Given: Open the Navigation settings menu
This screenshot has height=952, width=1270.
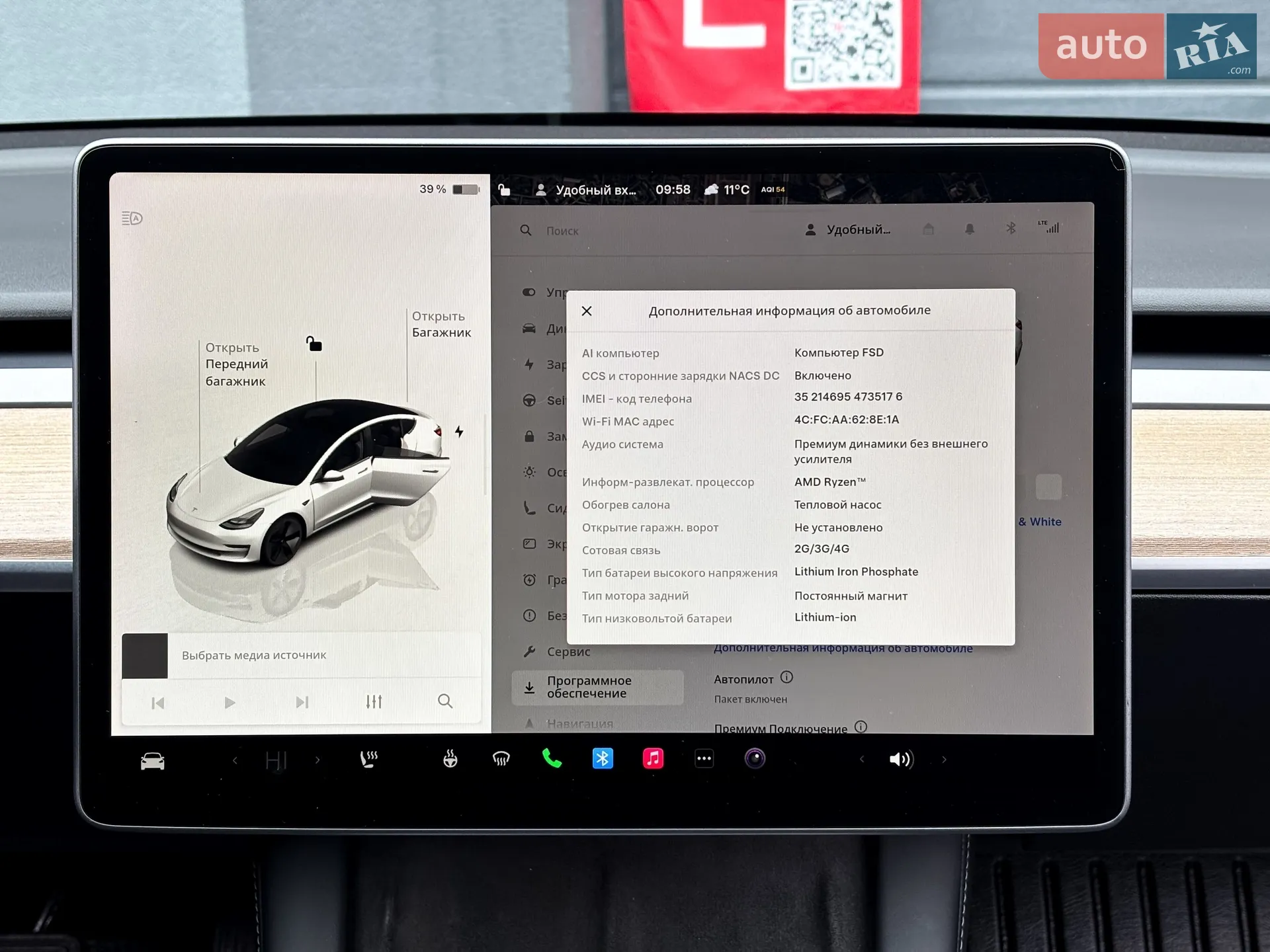Looking at the screenshot, I should click(x=569, y=724).
